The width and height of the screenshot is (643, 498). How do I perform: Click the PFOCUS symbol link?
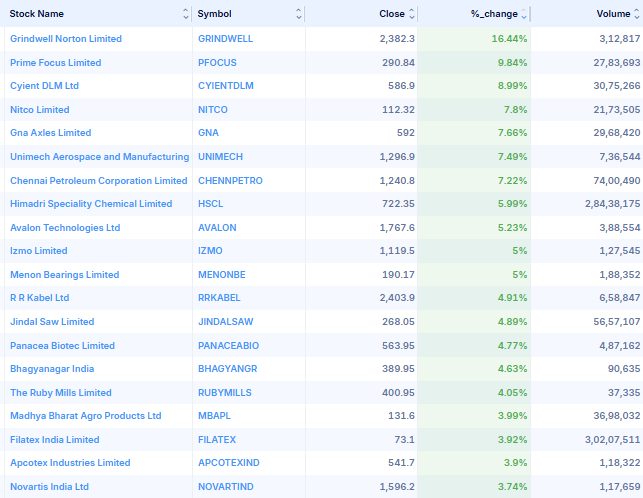click(217, 63)
